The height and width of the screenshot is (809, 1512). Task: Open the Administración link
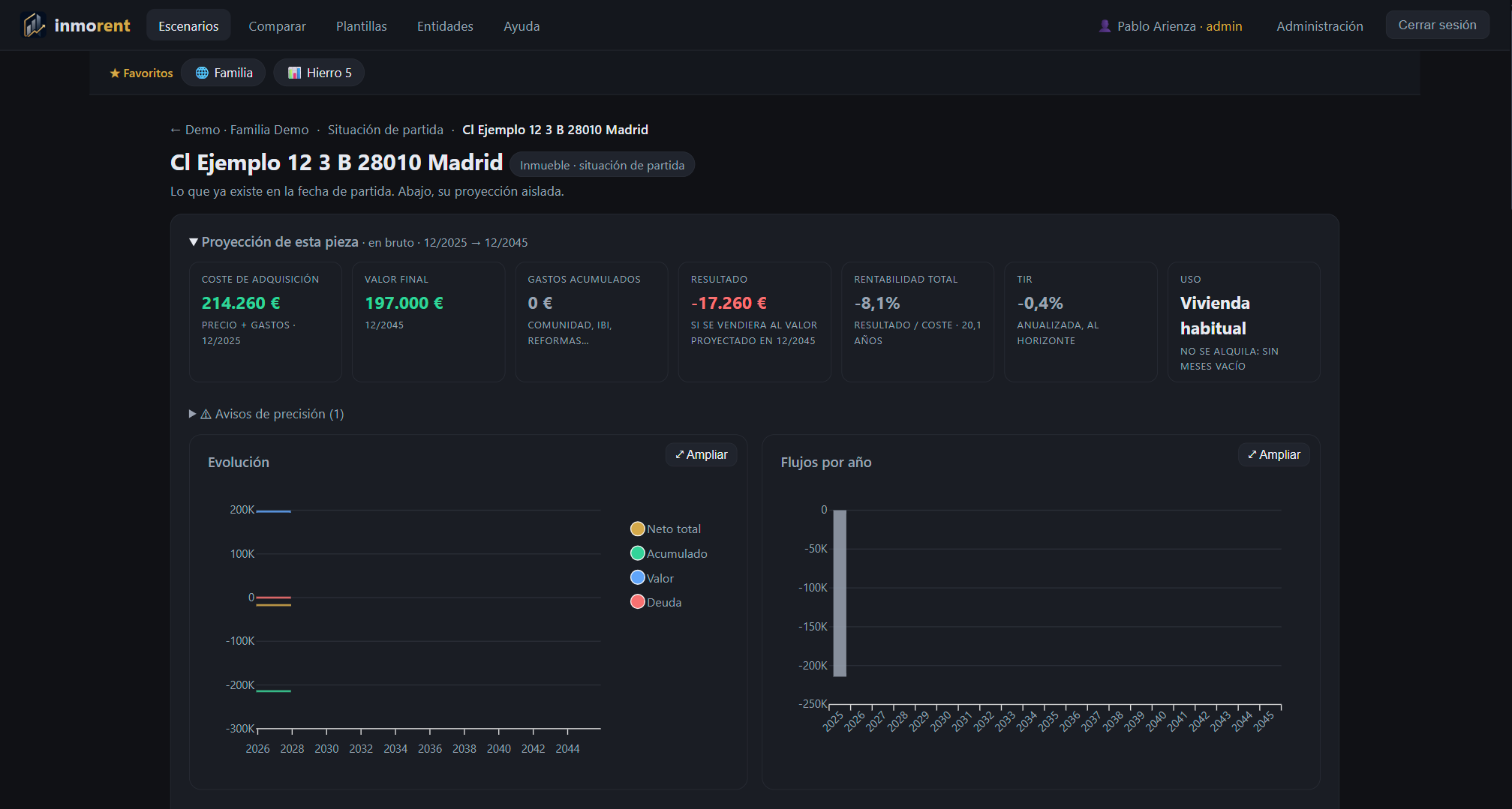click(1320, 26)
